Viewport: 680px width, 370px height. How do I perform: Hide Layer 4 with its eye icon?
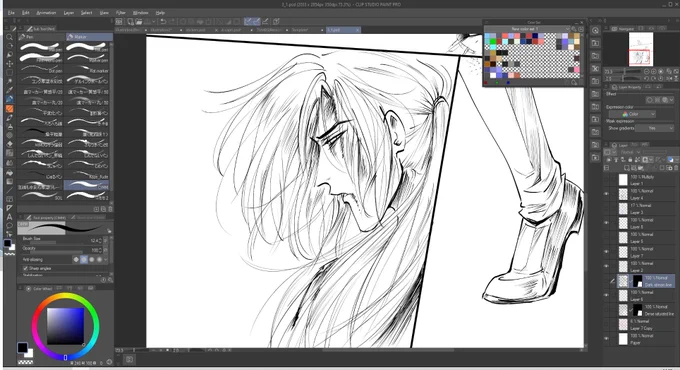coord(607,194)
